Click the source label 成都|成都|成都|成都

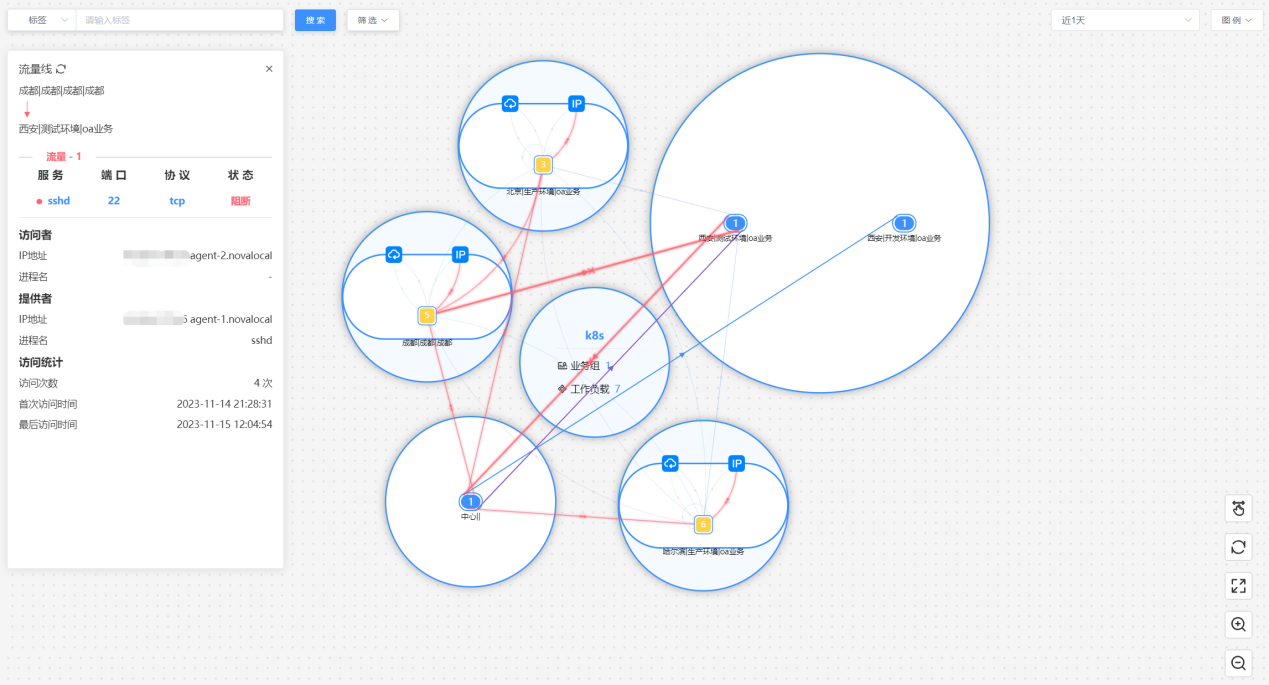point(61,91)
